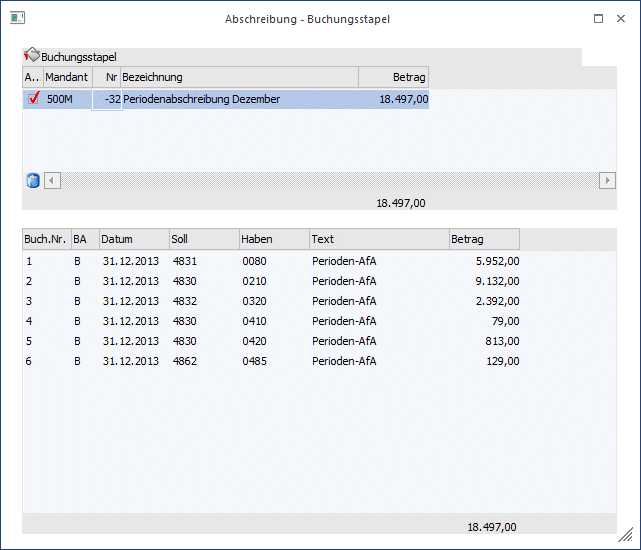The height and width of the screenshot is (550, 641).
Task: Click the Soll column header
Action: [203, 239]
